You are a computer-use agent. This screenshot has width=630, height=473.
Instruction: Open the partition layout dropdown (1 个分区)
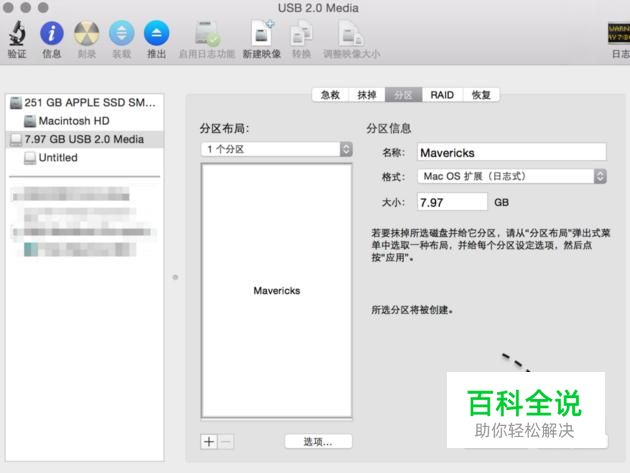(x=276, y=149)
